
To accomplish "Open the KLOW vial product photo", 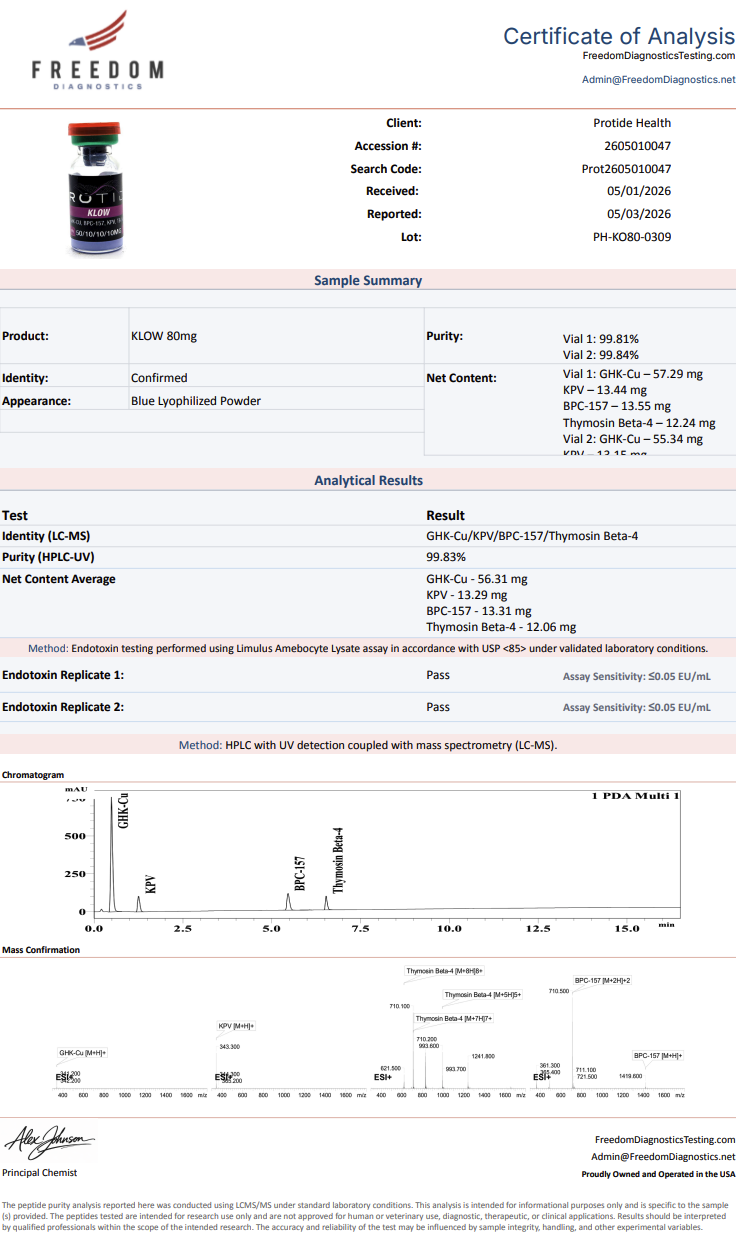I will point(95,188).
